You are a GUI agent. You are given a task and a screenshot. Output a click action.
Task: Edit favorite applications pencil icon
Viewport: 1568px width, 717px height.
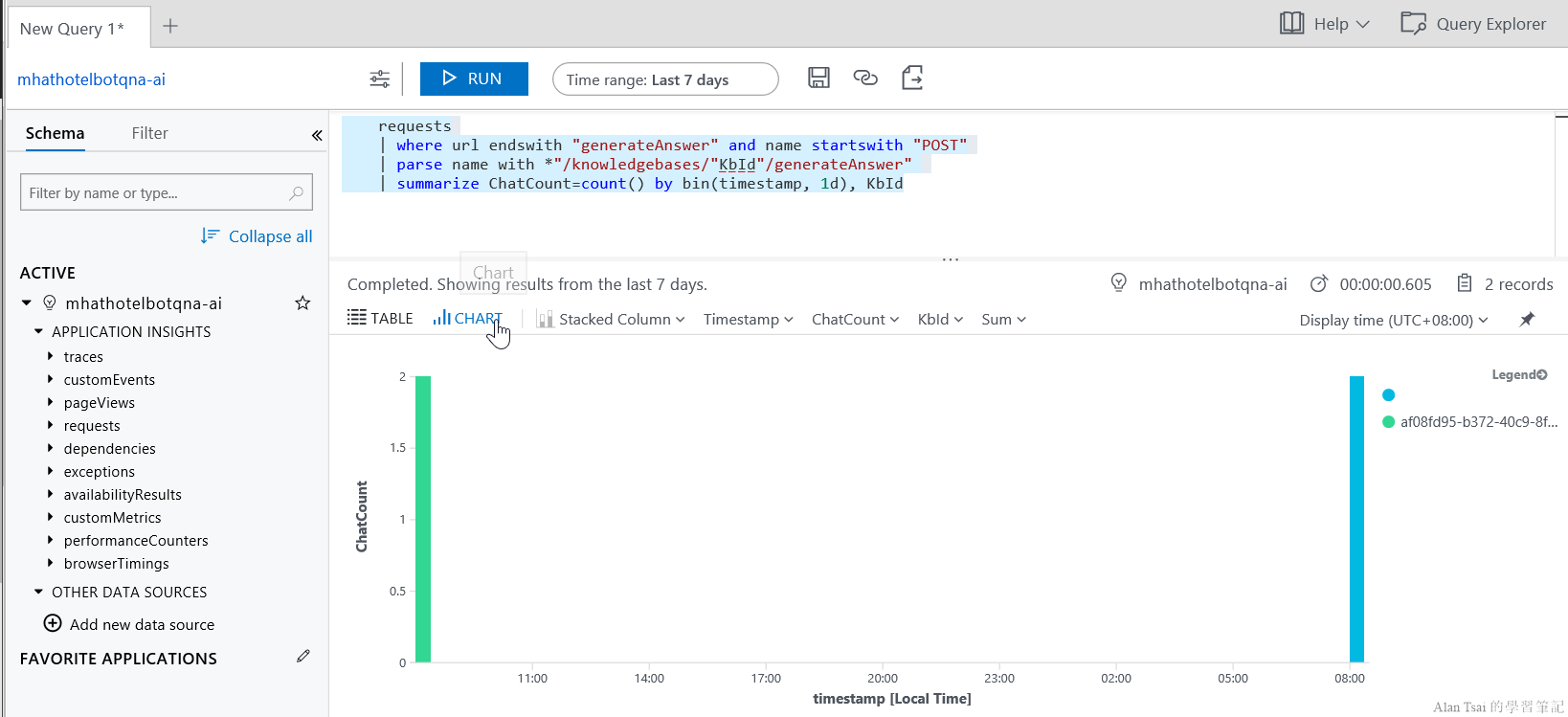click(303, 657)
